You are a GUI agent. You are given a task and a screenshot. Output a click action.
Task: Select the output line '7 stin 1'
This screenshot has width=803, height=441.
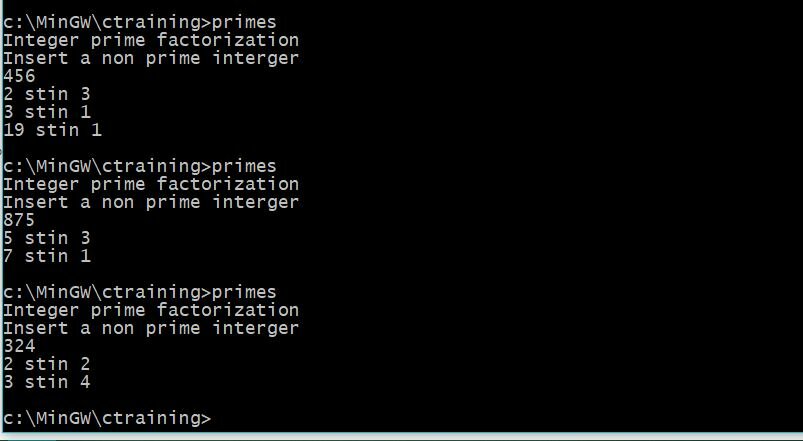point(47,256)
